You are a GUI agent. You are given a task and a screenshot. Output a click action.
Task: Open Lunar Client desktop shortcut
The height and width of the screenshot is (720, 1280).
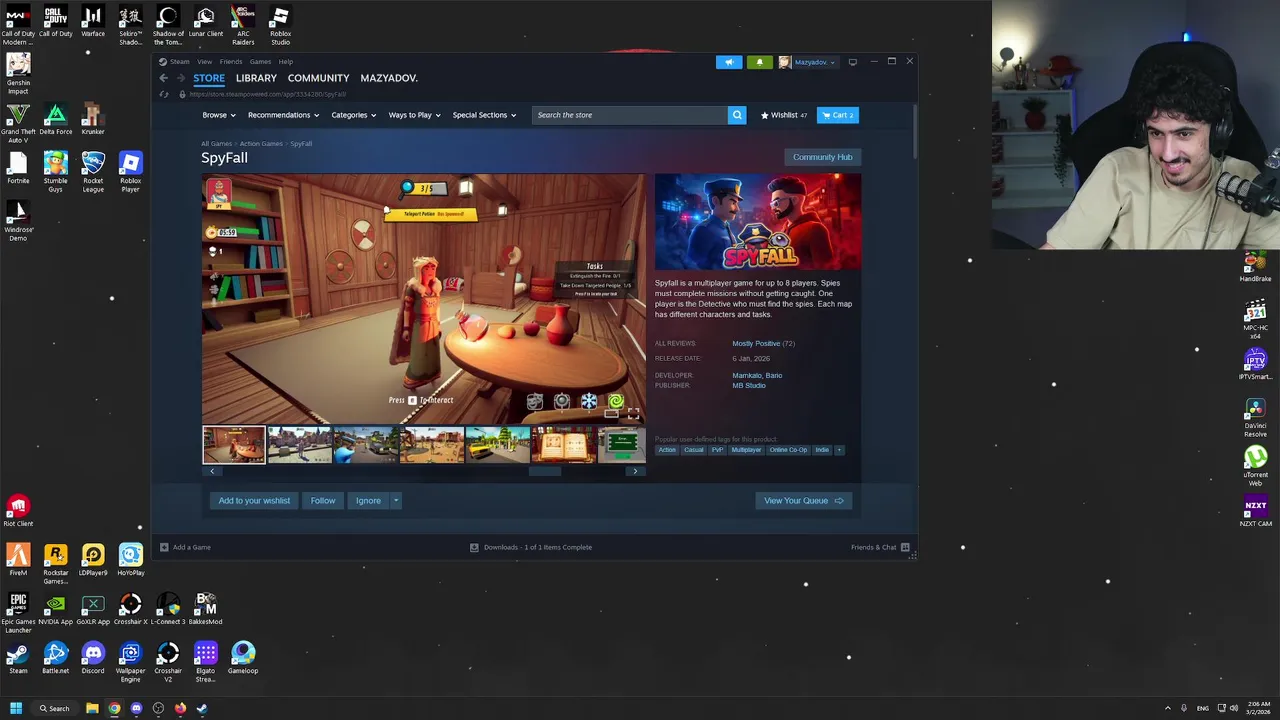[x=205, y=22]
